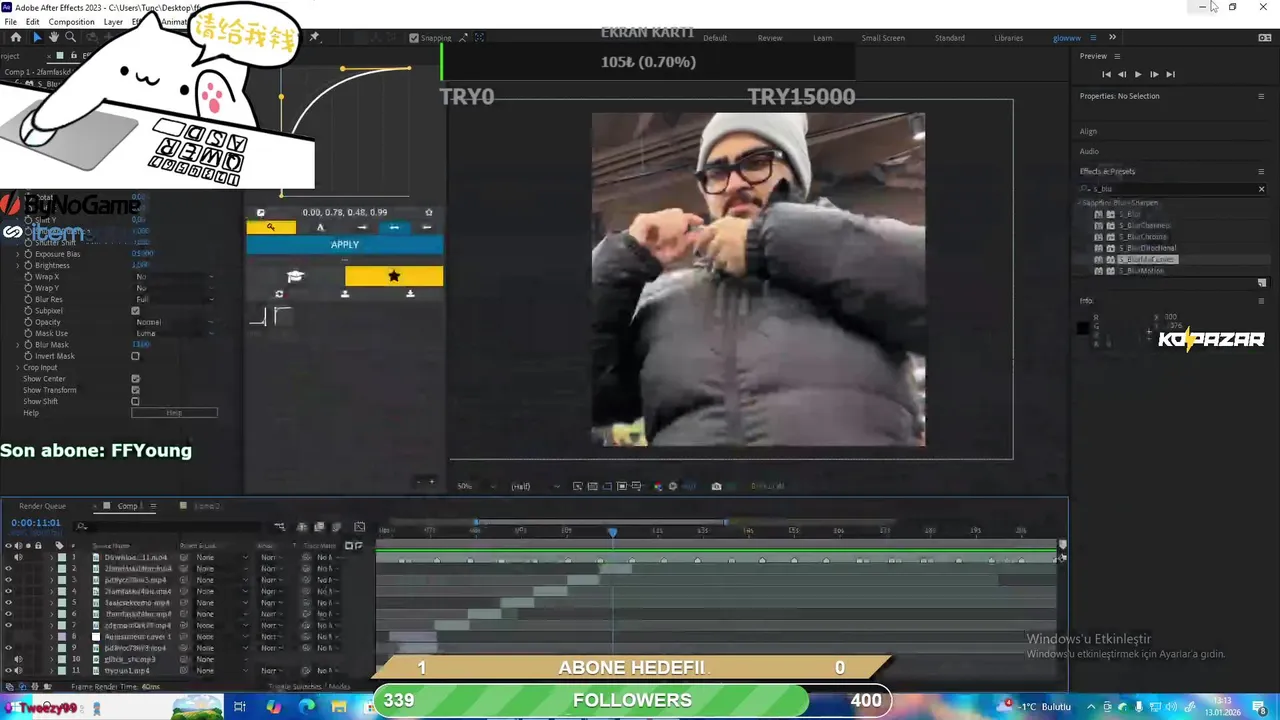
Task: Click the download preset icon in Flow panel
Action: click(x=410, y=294)
